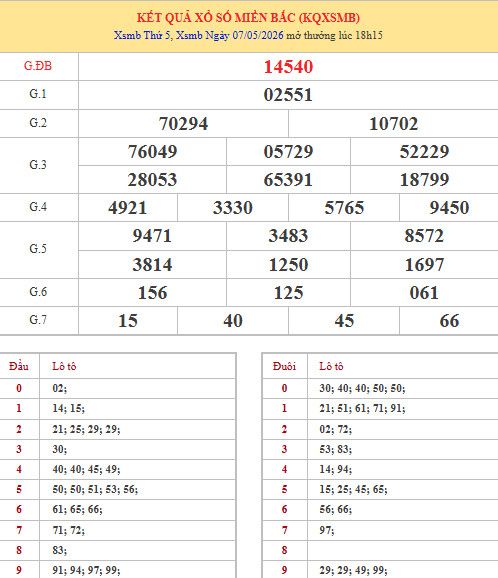Click Đầu row 40; 40; 45; 49;
498x578 pixels.
tap(86, 469)
